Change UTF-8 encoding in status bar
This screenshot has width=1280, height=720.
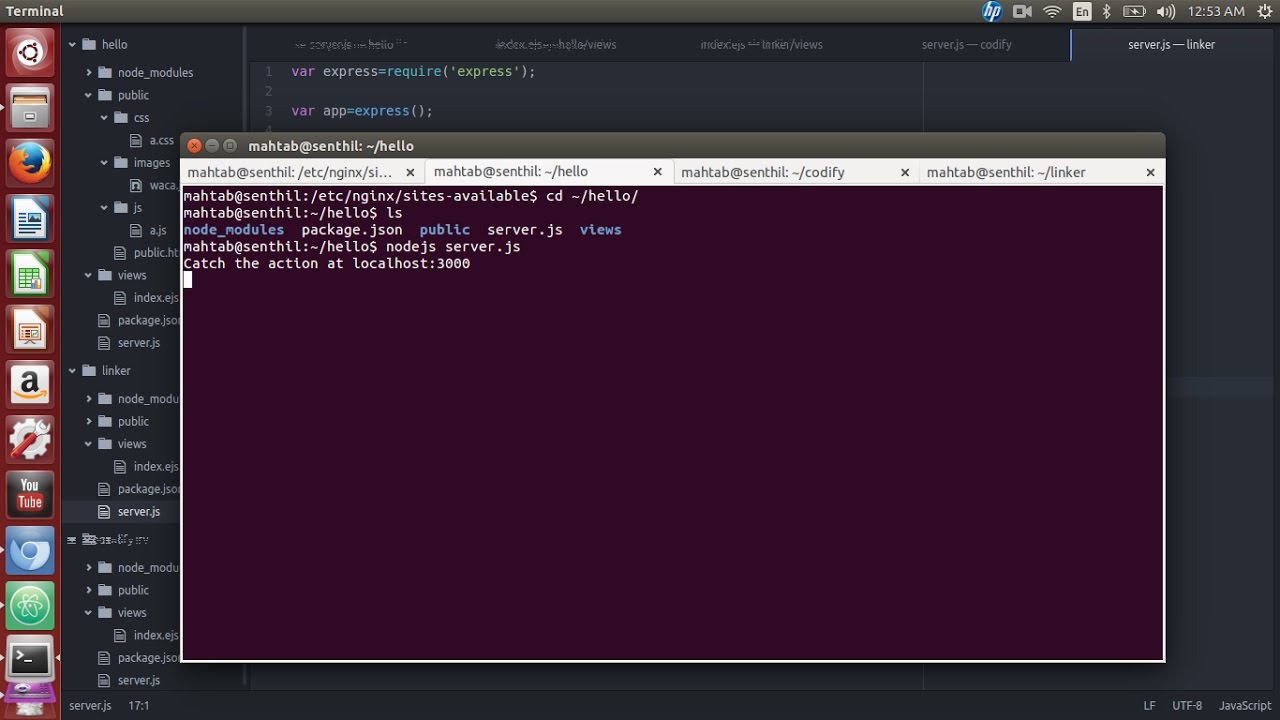[x=1187, y=706]
